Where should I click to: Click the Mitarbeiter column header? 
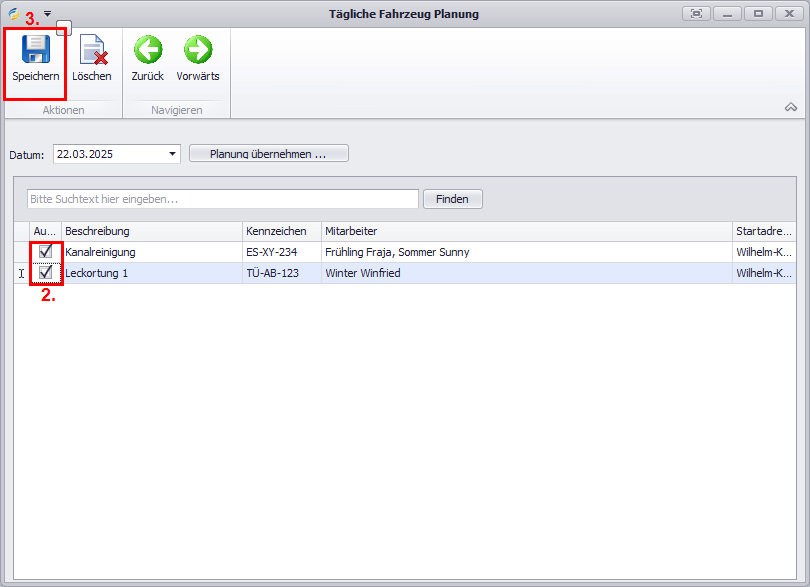(x=526, y=231)
